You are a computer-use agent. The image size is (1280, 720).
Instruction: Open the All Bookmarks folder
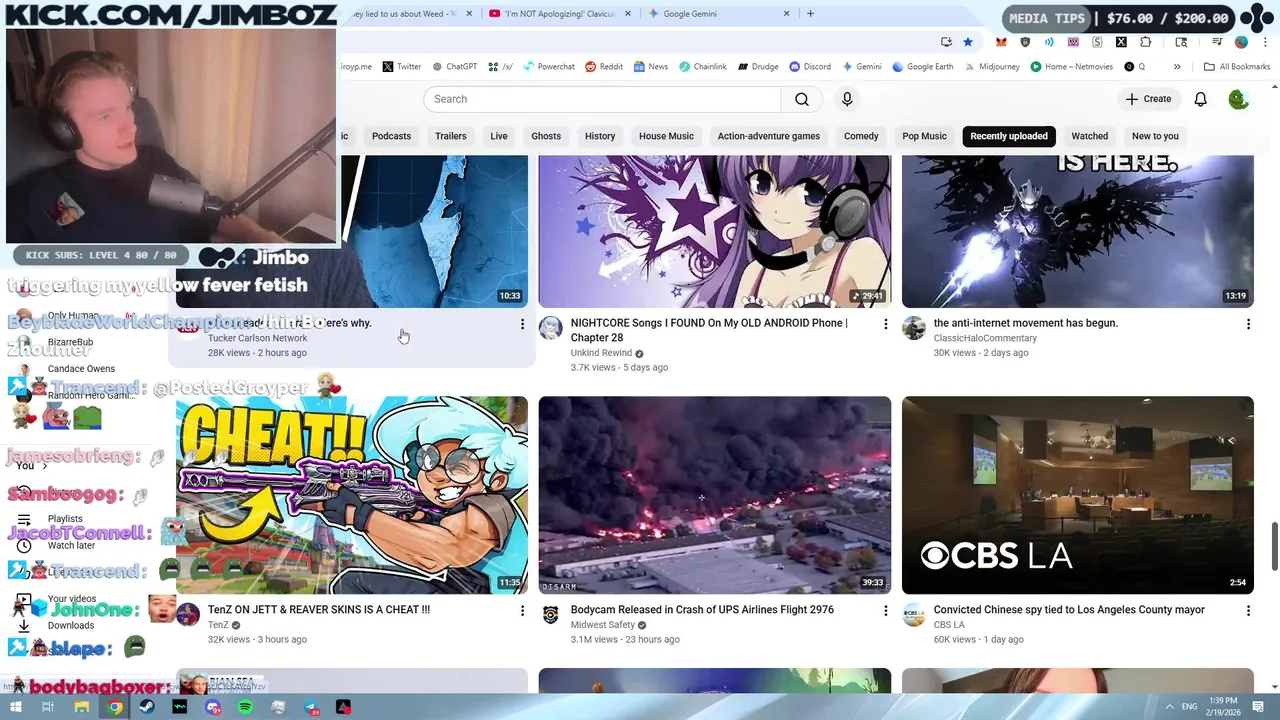pyautogui.click(x=1237, y=67)
